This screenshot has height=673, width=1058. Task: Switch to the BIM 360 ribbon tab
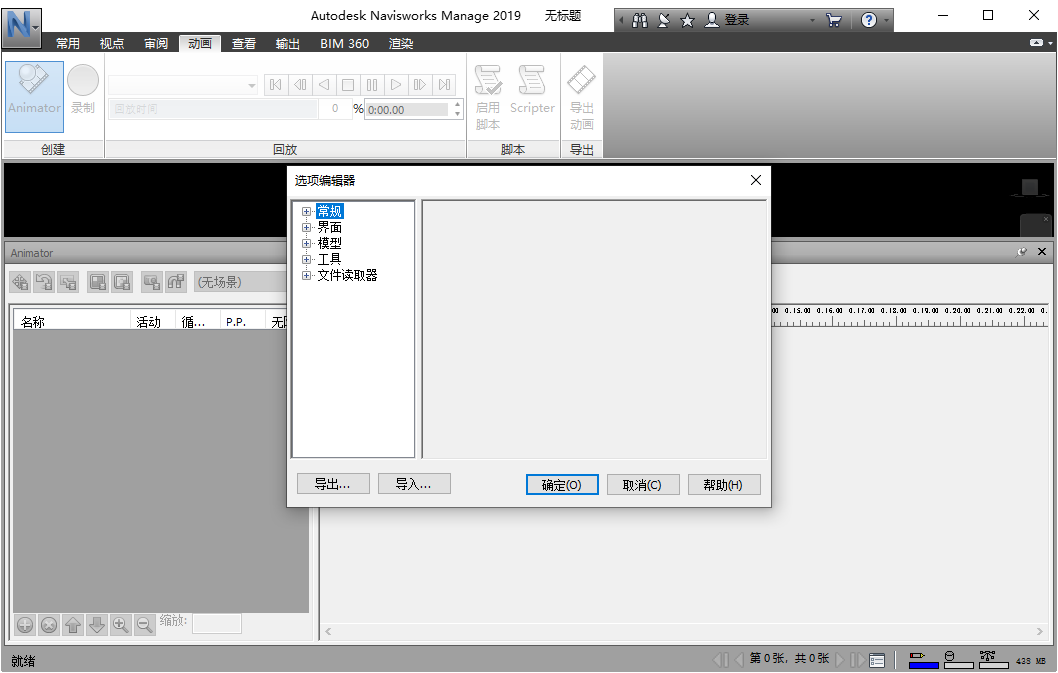tap(344, 43)
